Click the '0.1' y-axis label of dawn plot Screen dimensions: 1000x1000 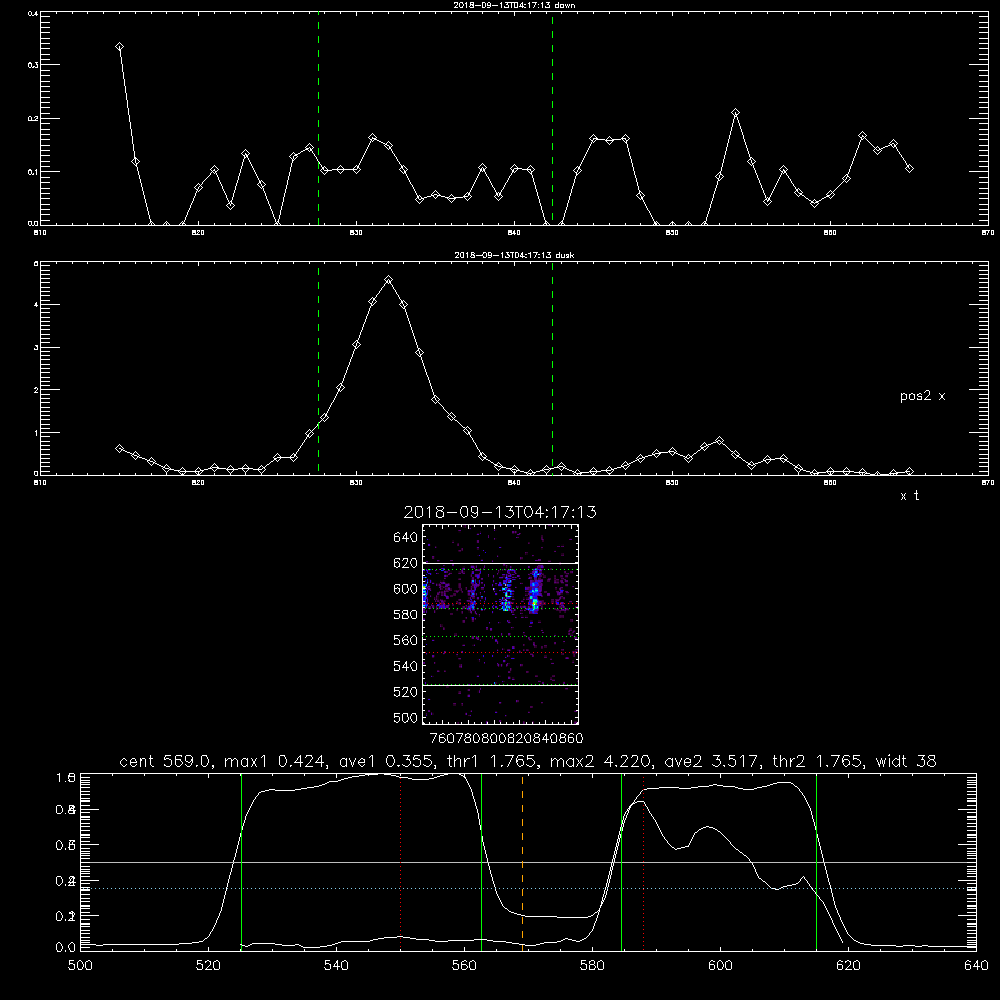33,172
